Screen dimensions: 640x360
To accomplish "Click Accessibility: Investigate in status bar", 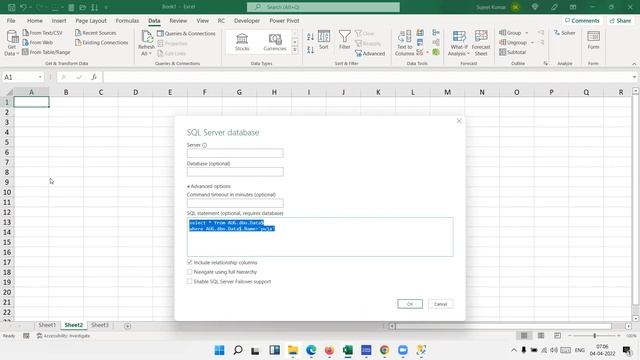I will click(x=63, y=336).
